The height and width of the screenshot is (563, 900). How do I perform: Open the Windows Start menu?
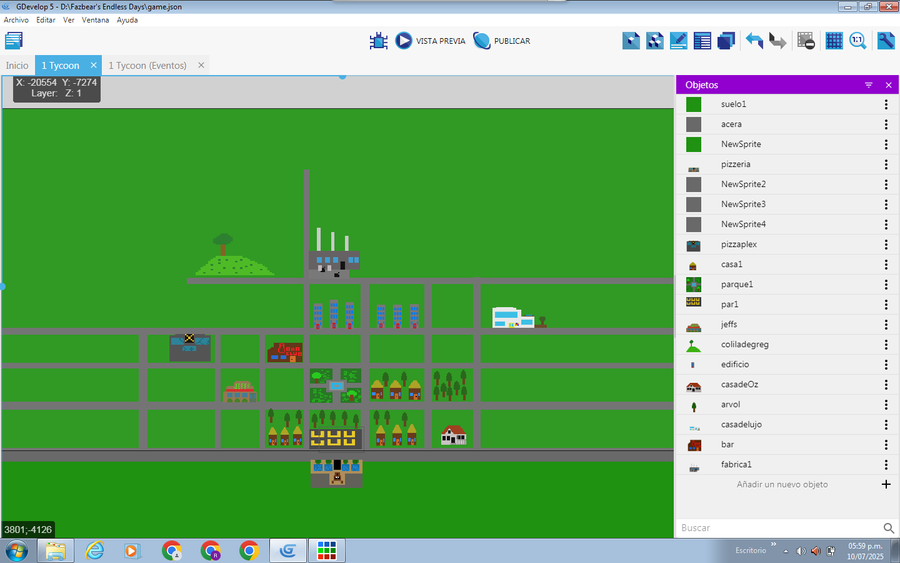17,551
